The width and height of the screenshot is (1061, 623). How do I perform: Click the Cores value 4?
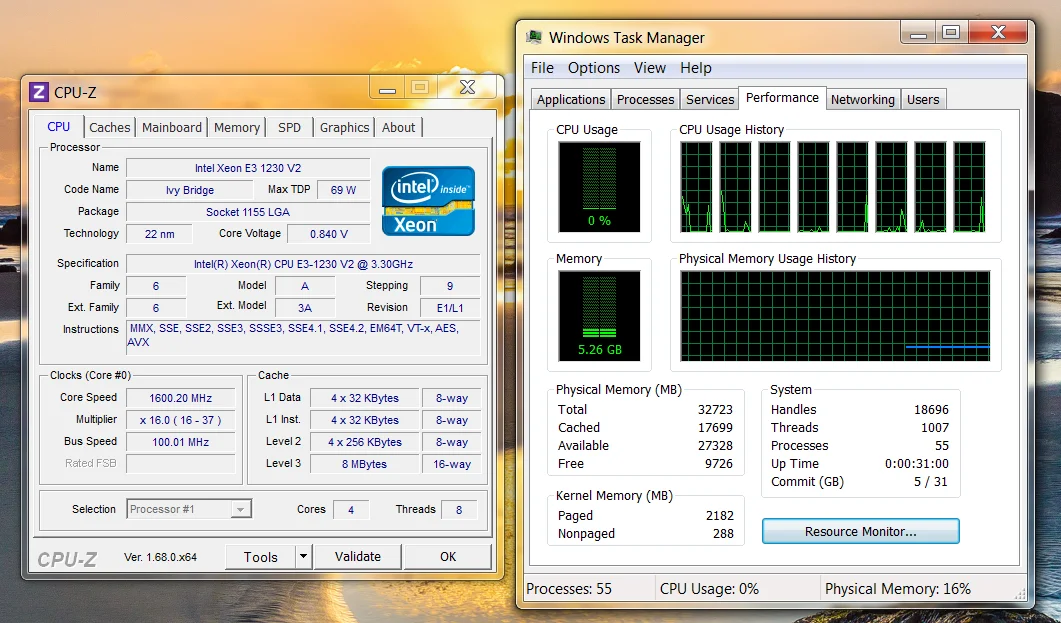pyautogui.click(x=351, y=509)
